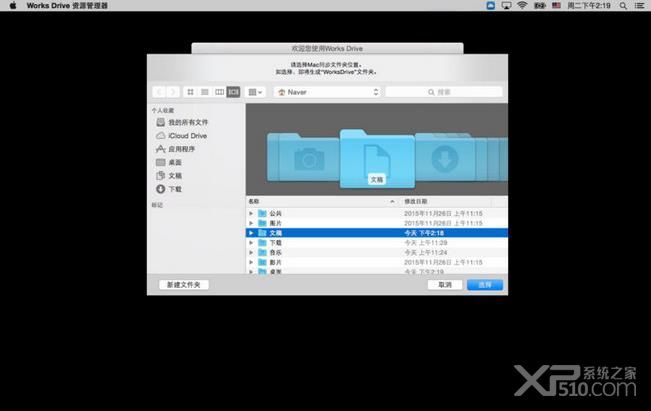The height and width of the screenshot is (411, 651).
Task: Open the item arrangement dropdown
Action: pos(255,92)
